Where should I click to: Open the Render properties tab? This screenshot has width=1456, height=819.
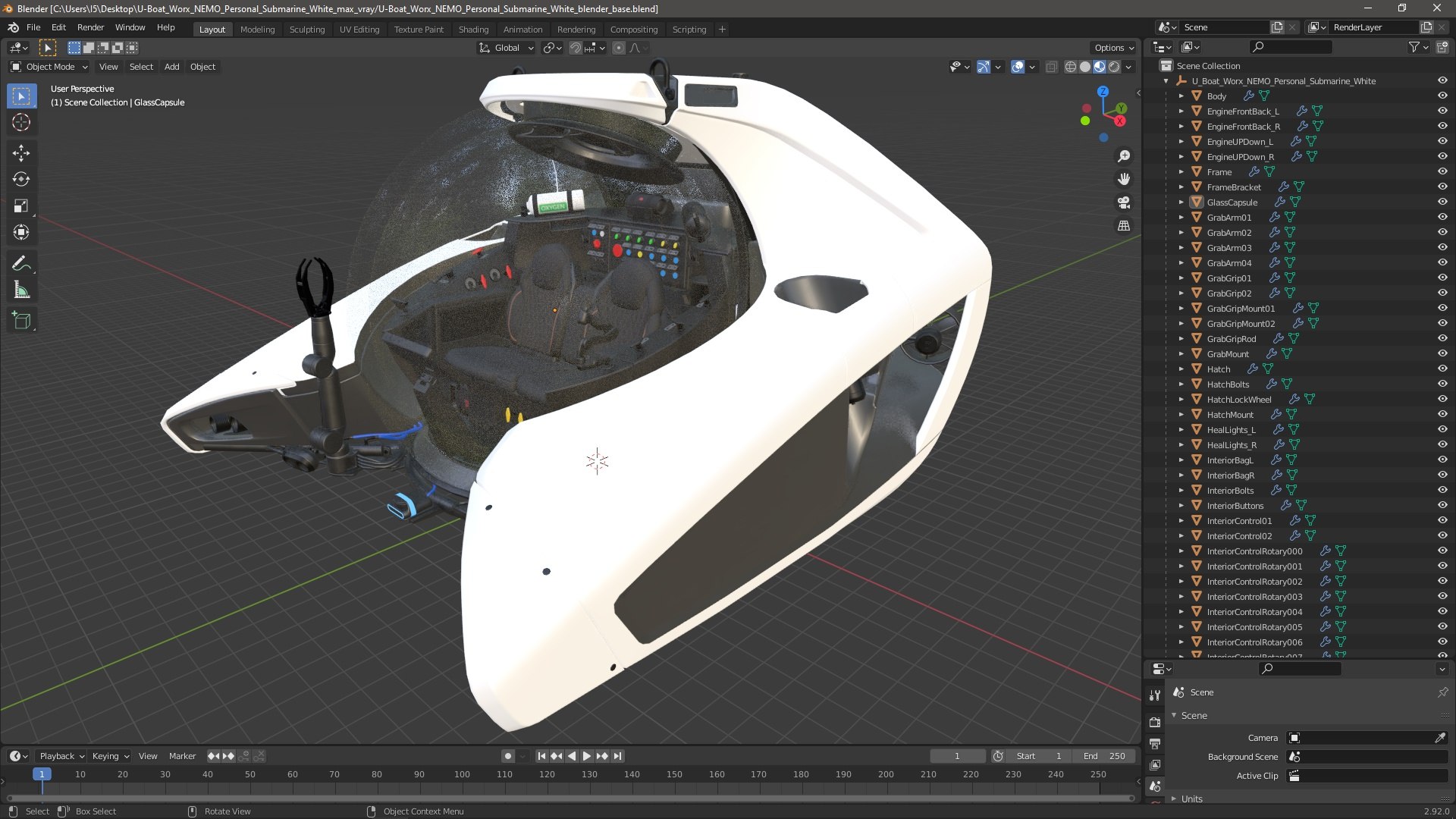(x=1155, y=722)
